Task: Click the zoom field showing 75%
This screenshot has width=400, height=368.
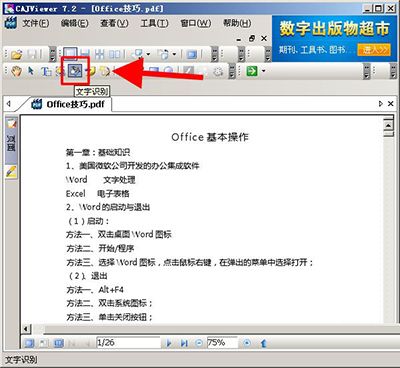Action: pyautogui.click(x=222, y=343)
